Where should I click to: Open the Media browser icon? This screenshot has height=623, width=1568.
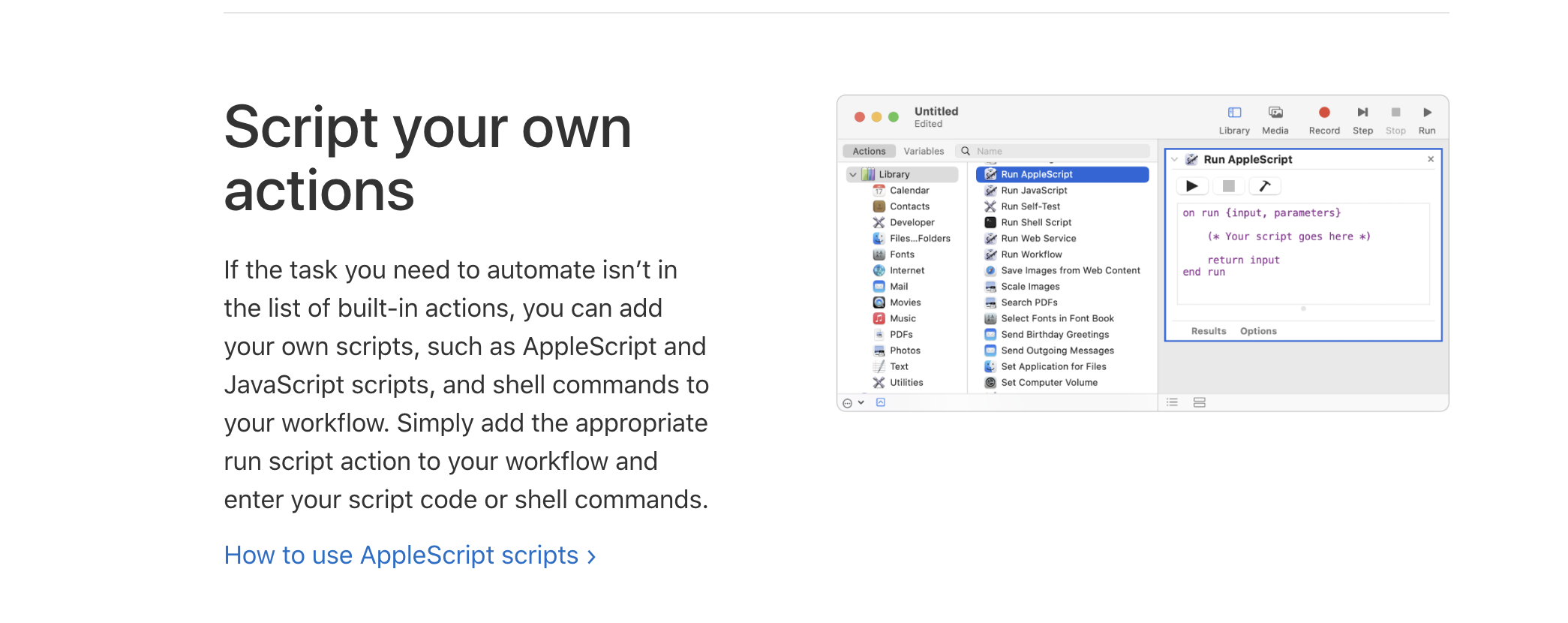click(1275, 113)
